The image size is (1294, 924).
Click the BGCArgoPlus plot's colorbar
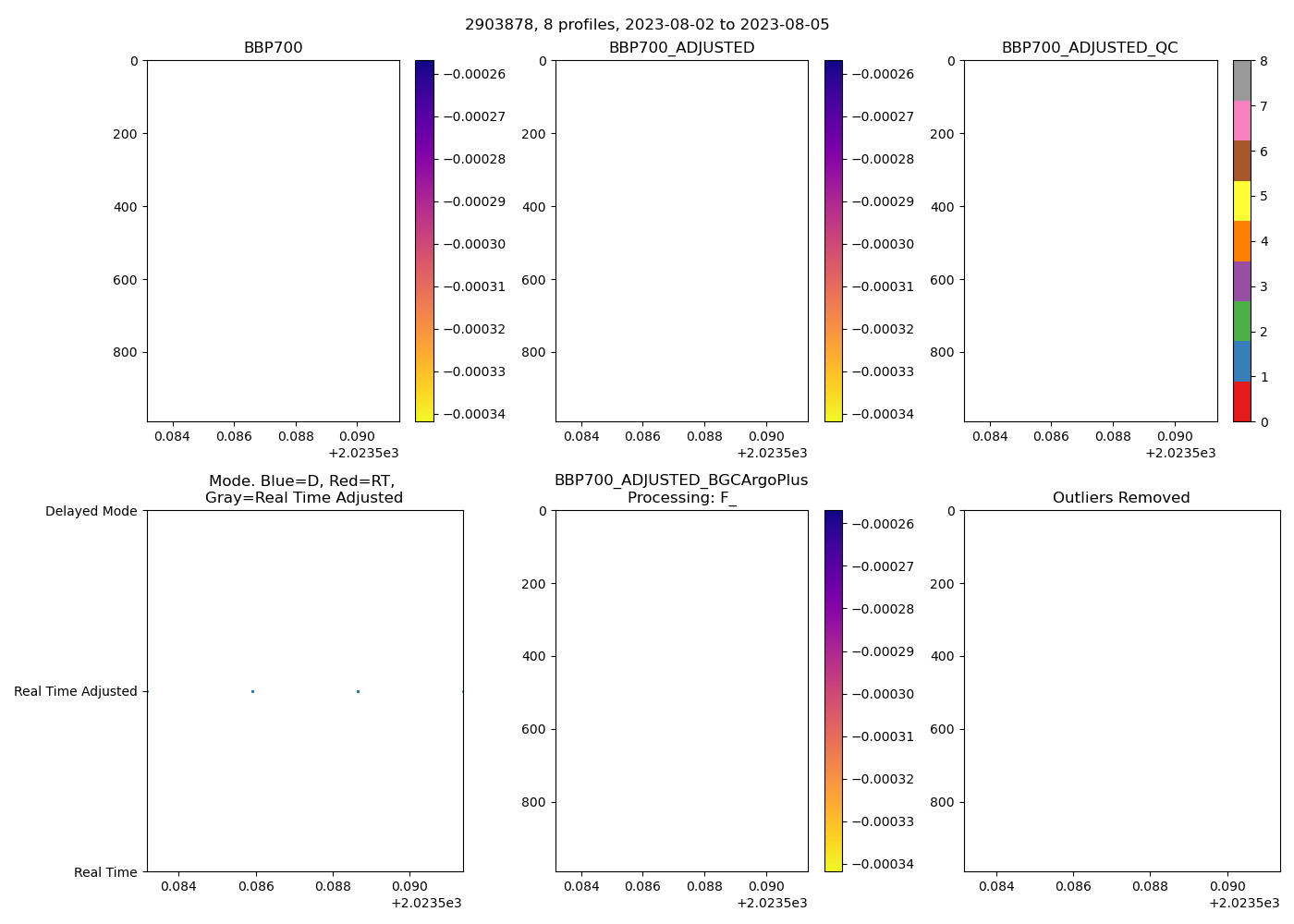(x=833, y=690)
